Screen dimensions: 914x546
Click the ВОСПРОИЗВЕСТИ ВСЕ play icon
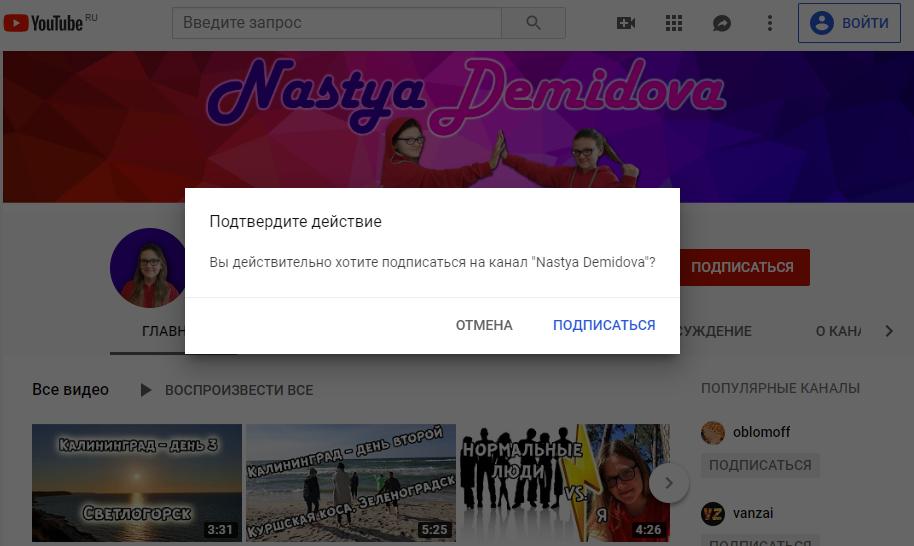pos(146,390)
